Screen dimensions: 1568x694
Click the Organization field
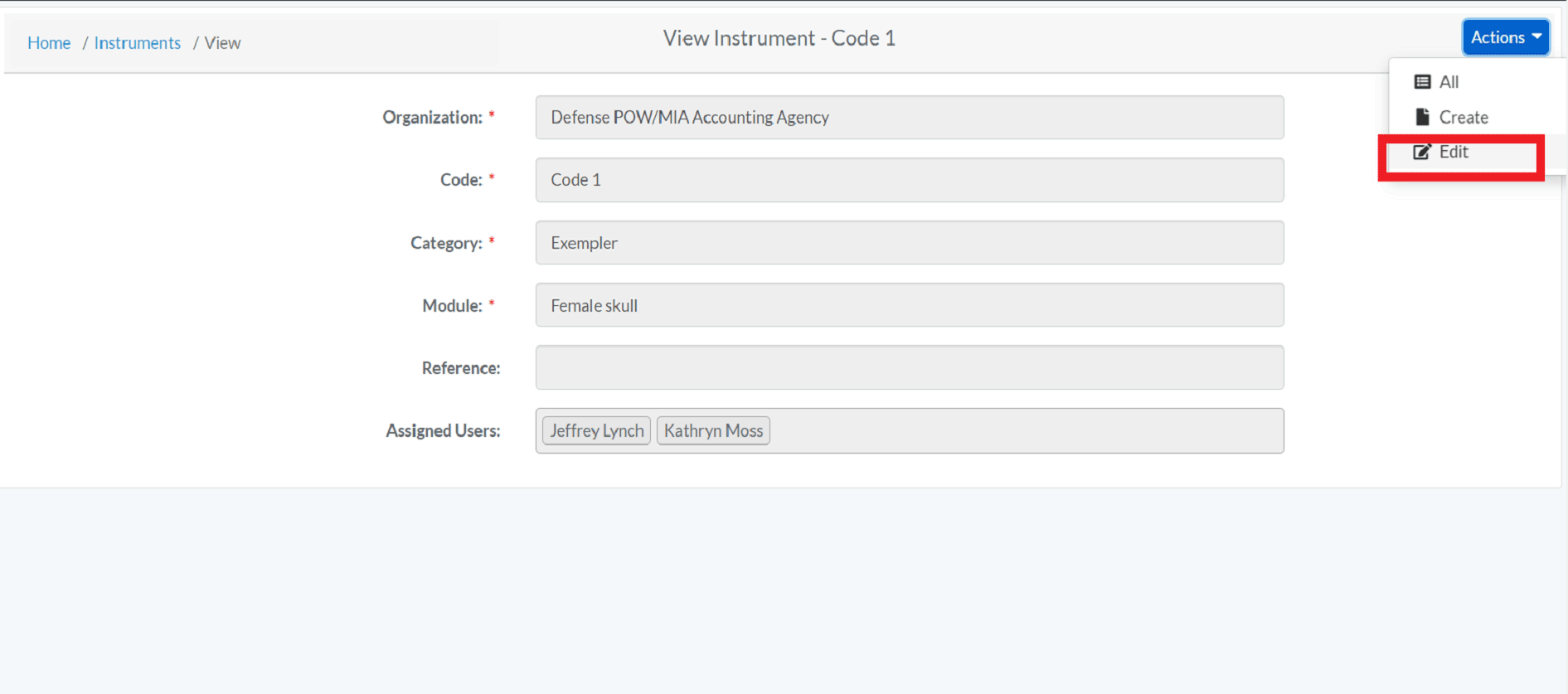click(x=910, y=117)
